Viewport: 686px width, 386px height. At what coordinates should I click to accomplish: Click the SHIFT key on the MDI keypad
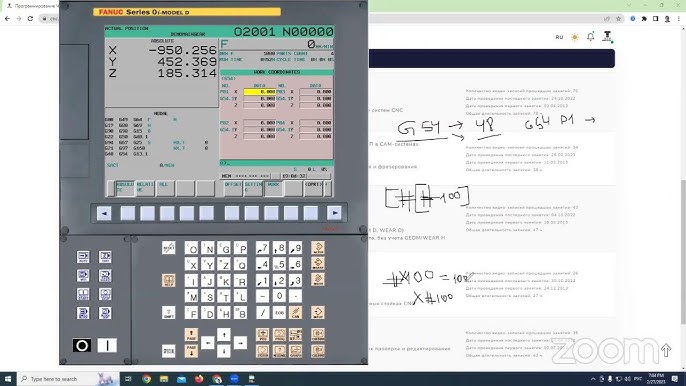(x=168, y=313)
